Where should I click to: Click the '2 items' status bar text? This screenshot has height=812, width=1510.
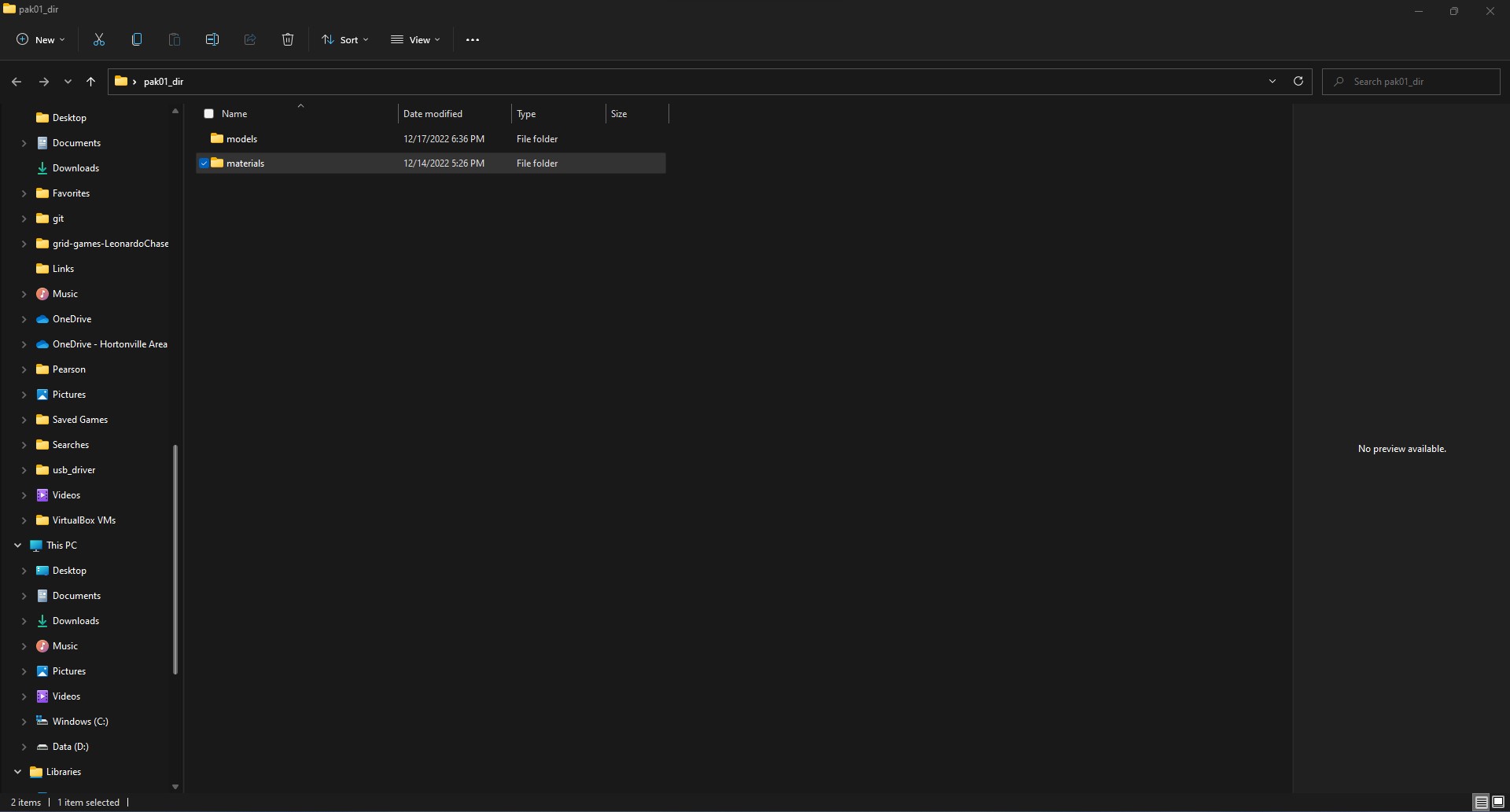(25, 803)
